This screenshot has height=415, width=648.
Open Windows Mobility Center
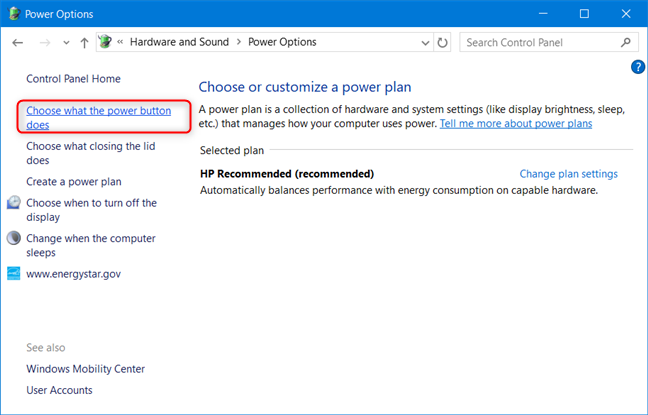point(86,369)
